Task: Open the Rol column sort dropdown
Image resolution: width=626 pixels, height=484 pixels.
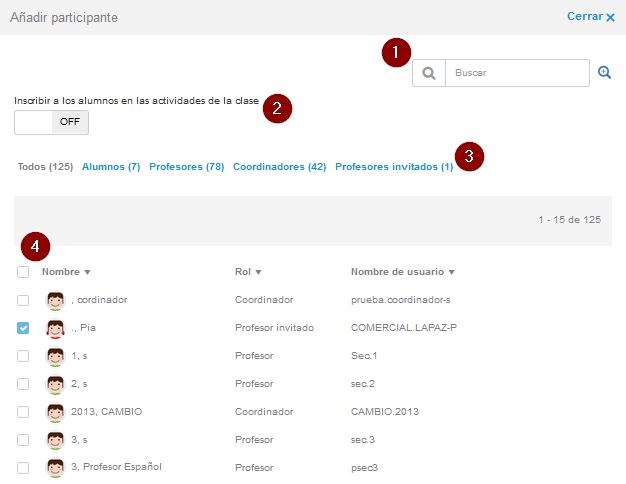Action: click(259, 272)
